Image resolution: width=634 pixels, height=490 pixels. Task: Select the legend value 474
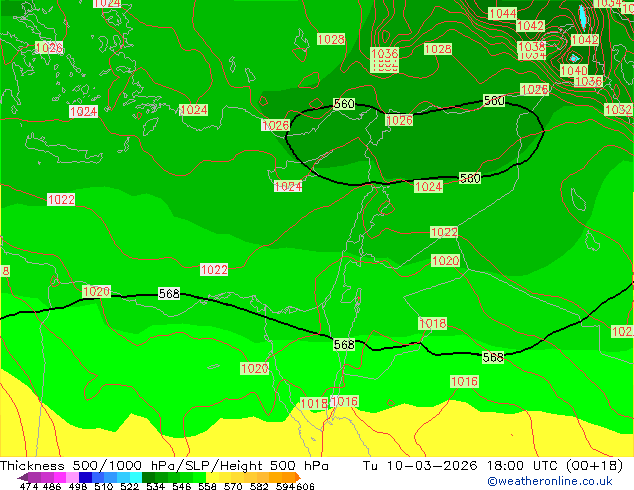pos(29,486)
